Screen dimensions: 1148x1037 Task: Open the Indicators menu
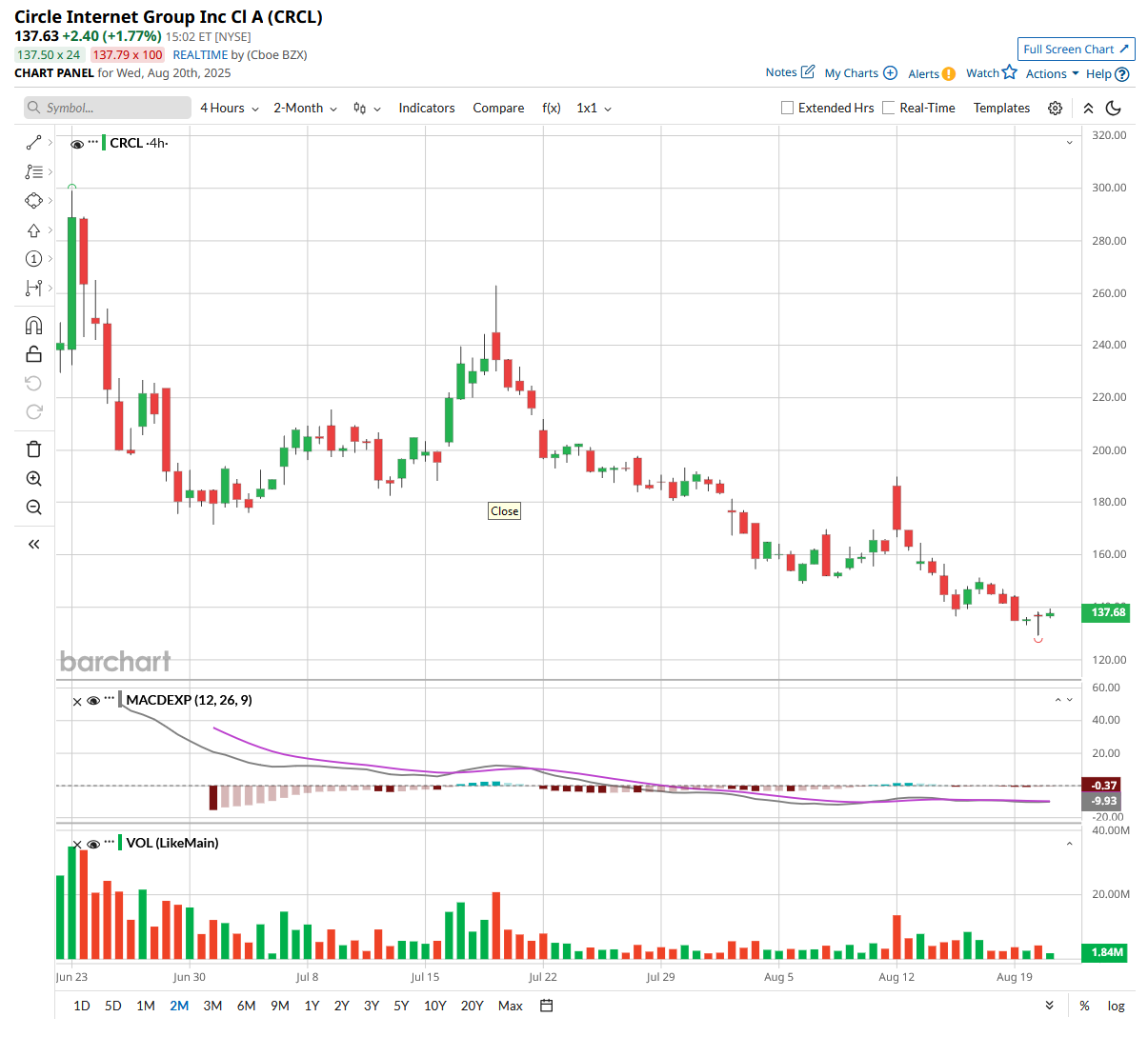coord(427,109)
